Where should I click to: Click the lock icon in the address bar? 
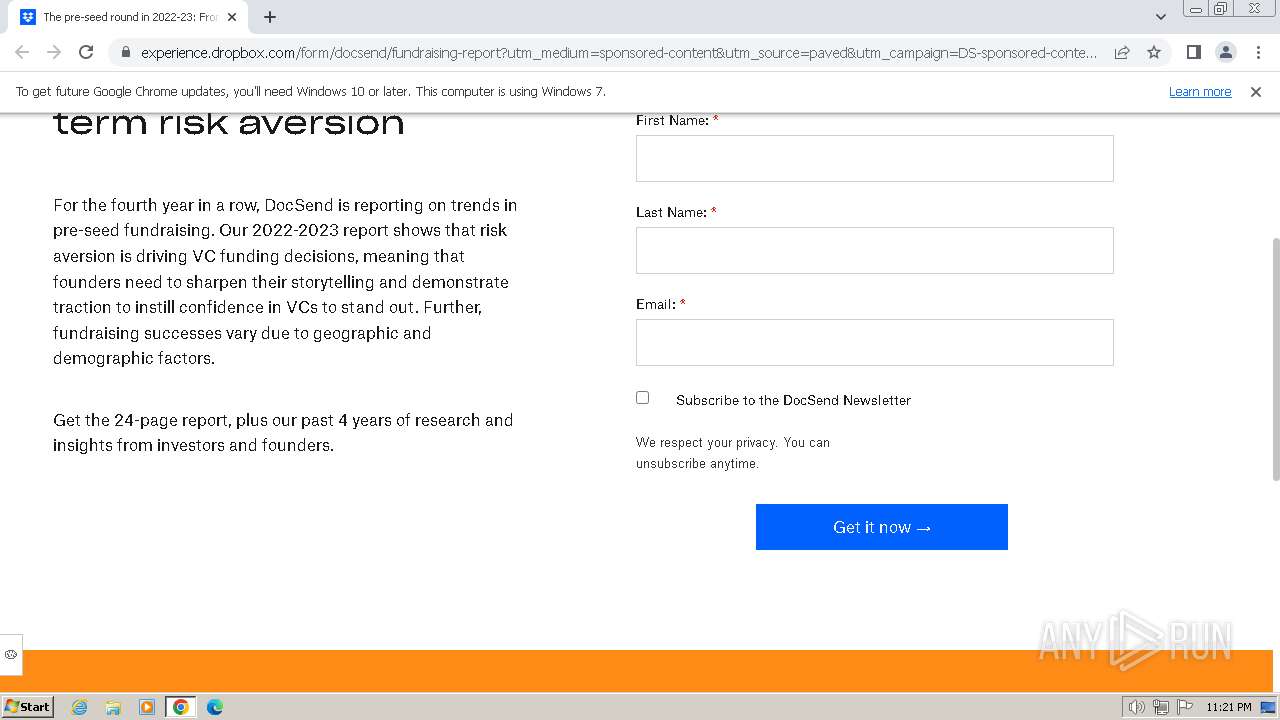click(126, 52)
